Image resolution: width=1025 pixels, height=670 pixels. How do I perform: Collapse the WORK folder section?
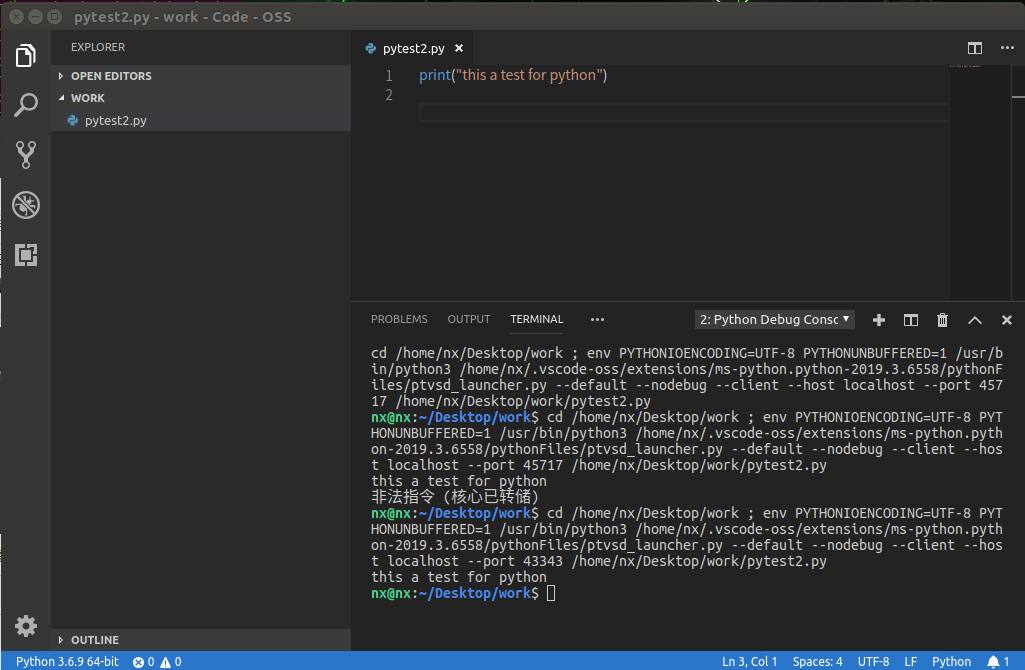click(88, 98)
